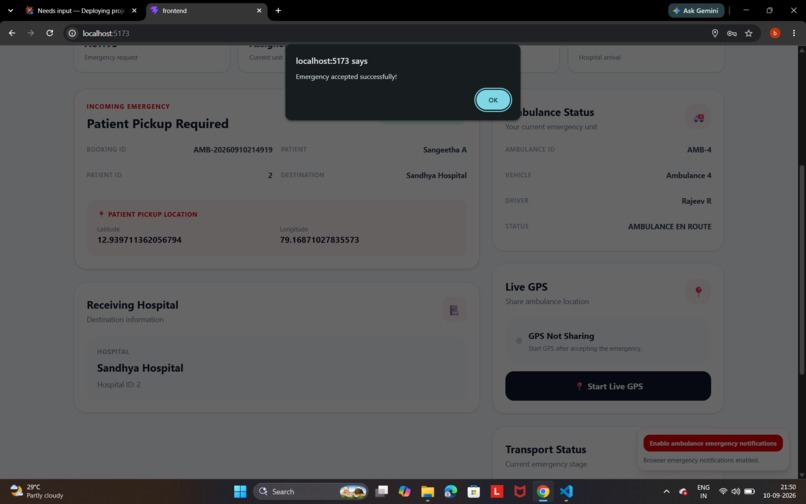The image size is (806, 504).
Task: Click vehicle value Ambulance 4
Action: (x=688, y=175)
